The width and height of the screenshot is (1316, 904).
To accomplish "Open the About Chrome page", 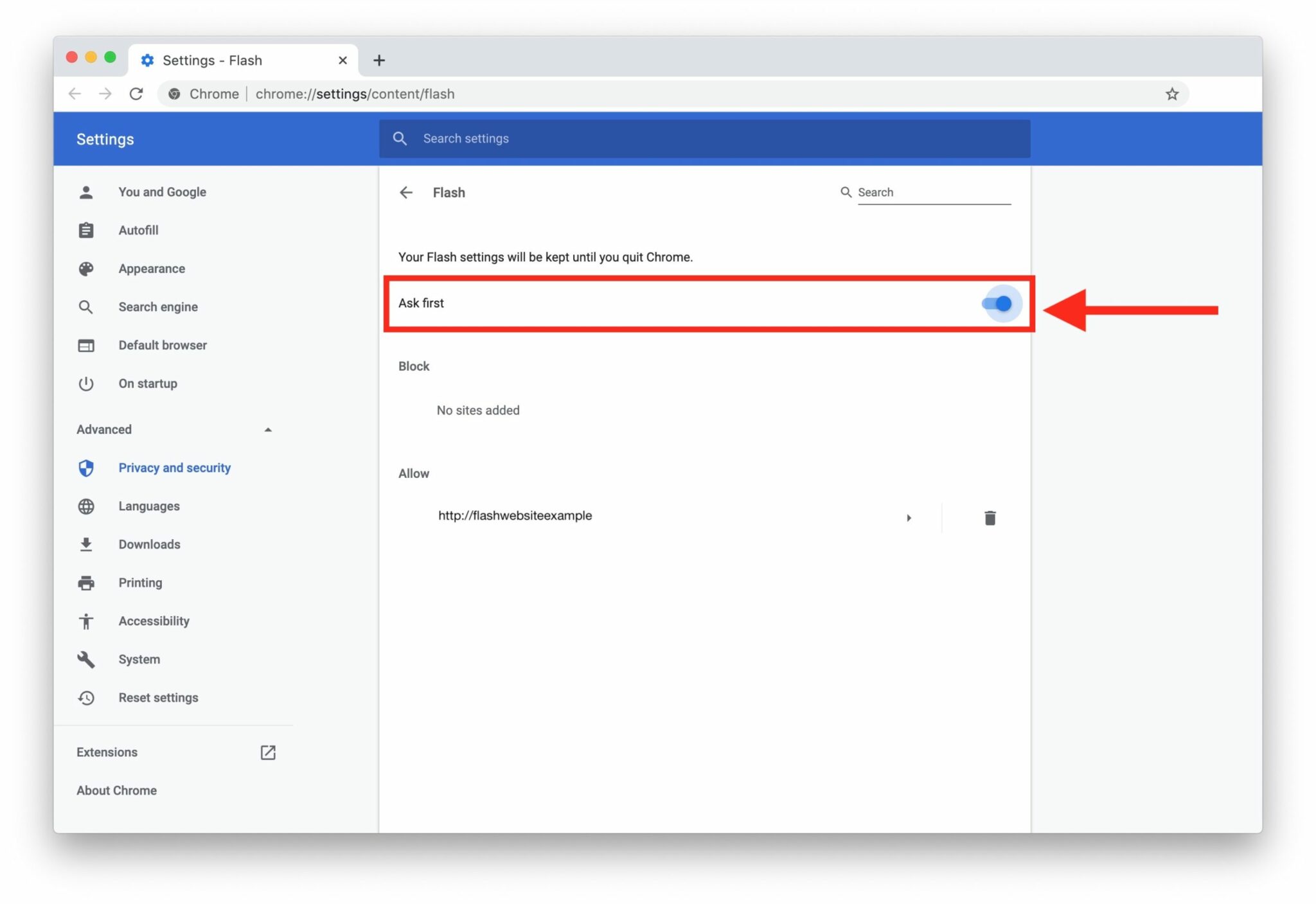I will coord(117,790).
